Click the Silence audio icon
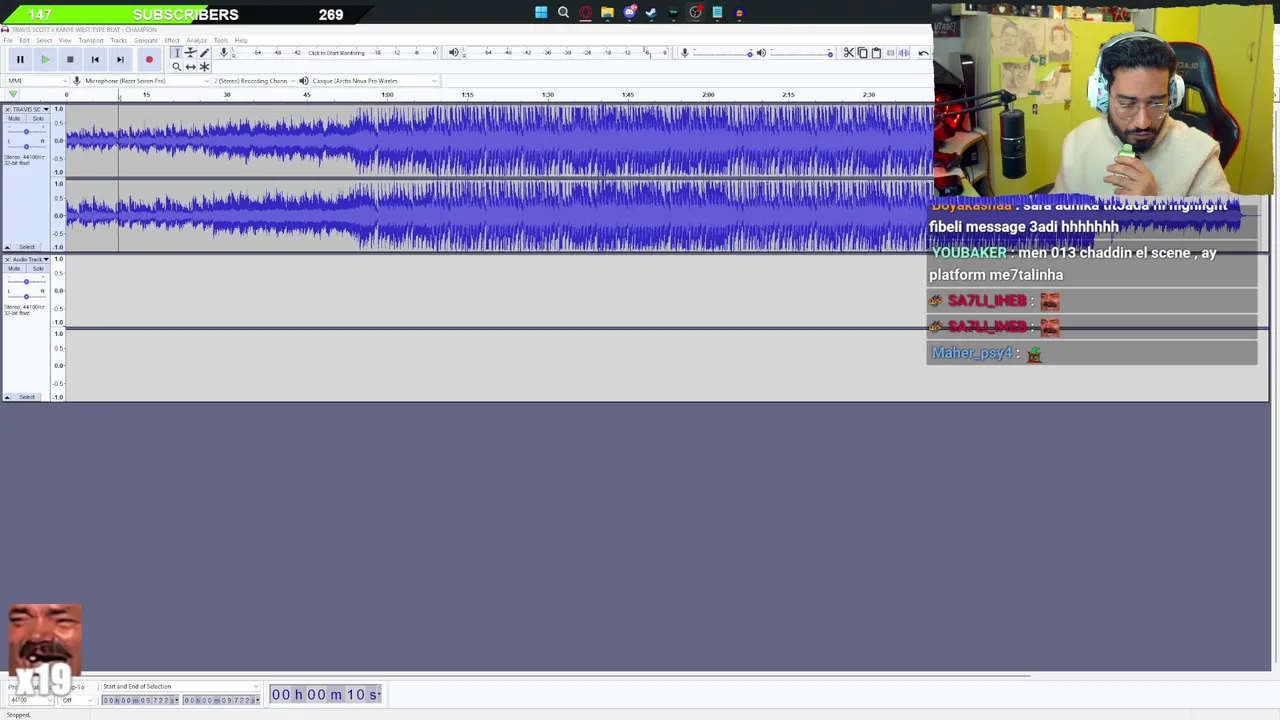This screenshot has height=720, width=1280. coord(904,52)
